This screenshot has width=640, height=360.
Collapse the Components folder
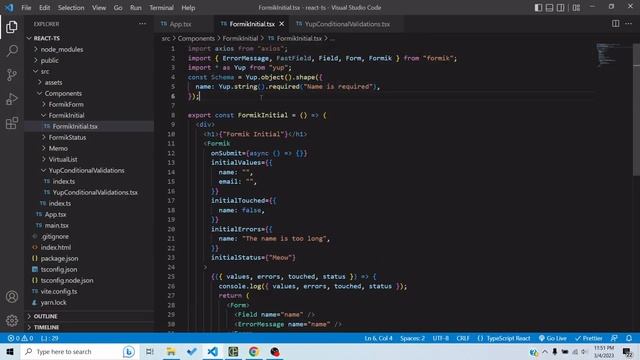click(89, 93)
